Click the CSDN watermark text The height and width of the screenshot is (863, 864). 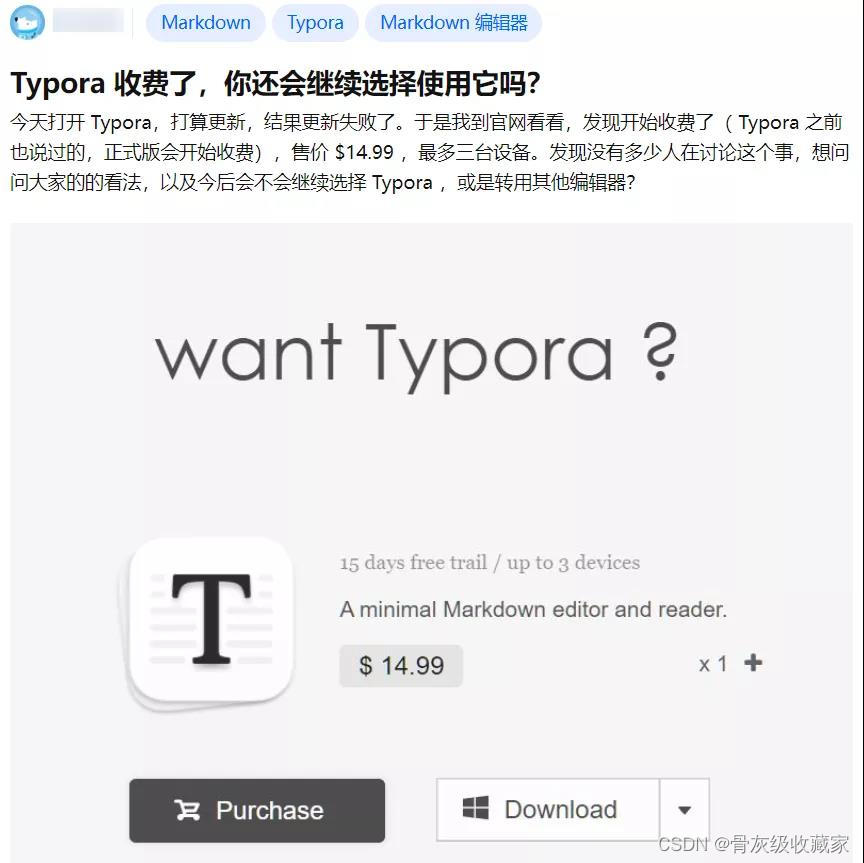click(x=754, y=844)
